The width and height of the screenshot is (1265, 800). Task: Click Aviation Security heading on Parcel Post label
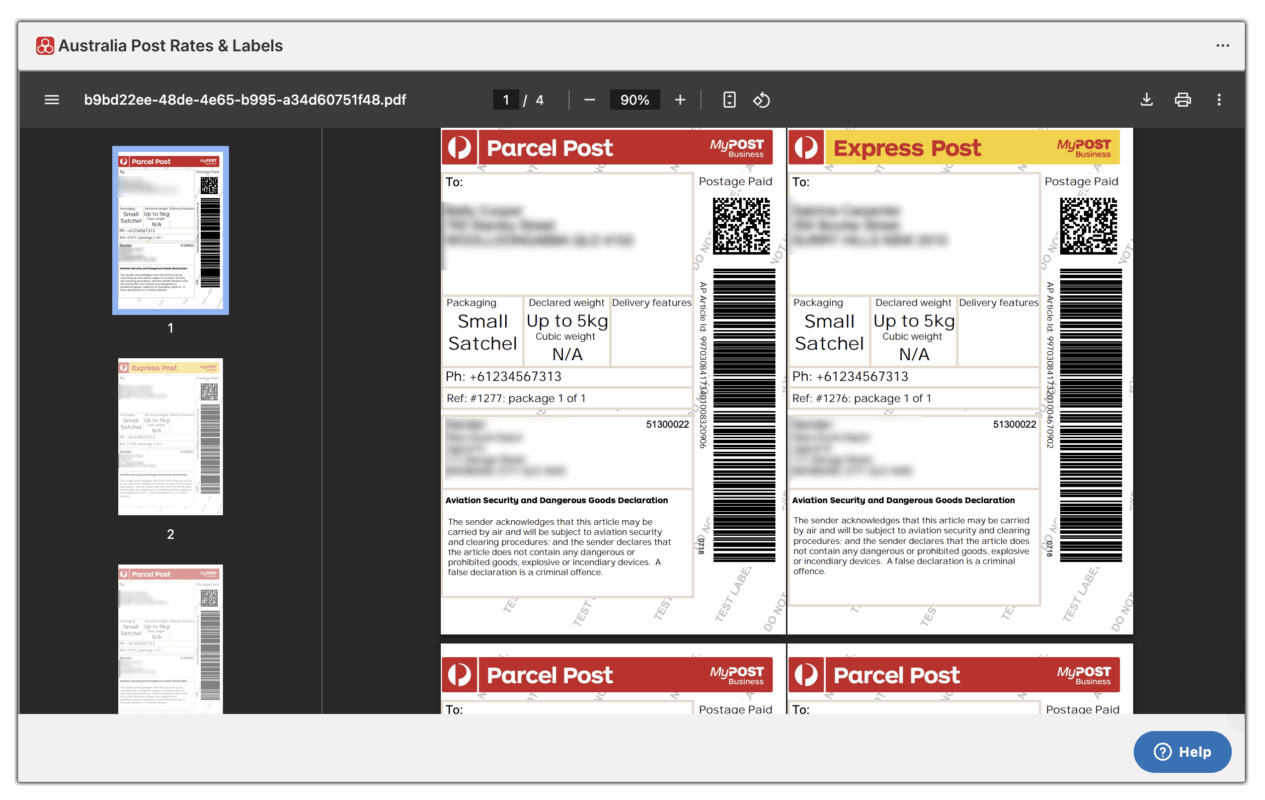(x=556, y=500)
